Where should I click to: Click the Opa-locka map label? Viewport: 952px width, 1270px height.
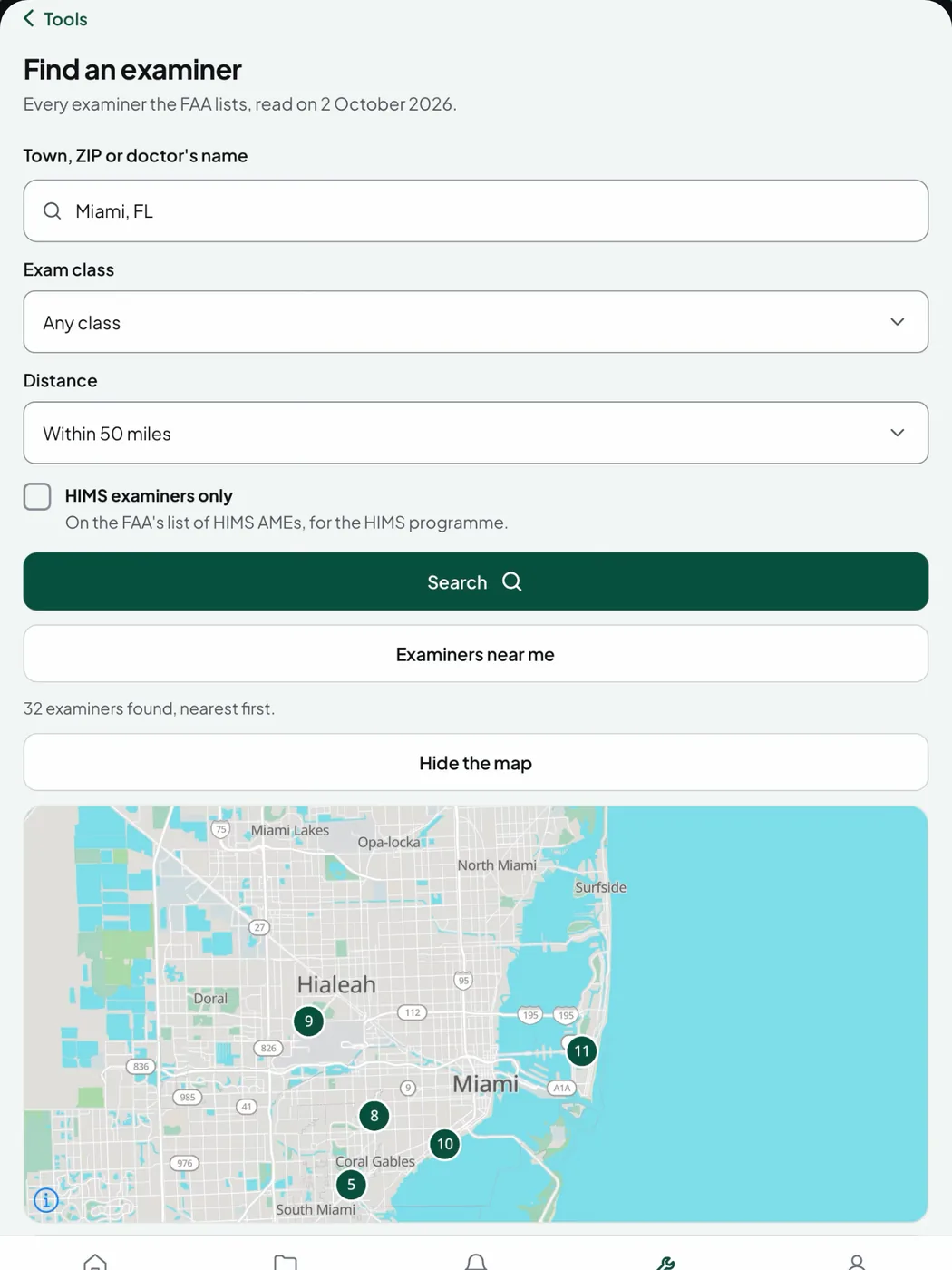click(389, 843)
